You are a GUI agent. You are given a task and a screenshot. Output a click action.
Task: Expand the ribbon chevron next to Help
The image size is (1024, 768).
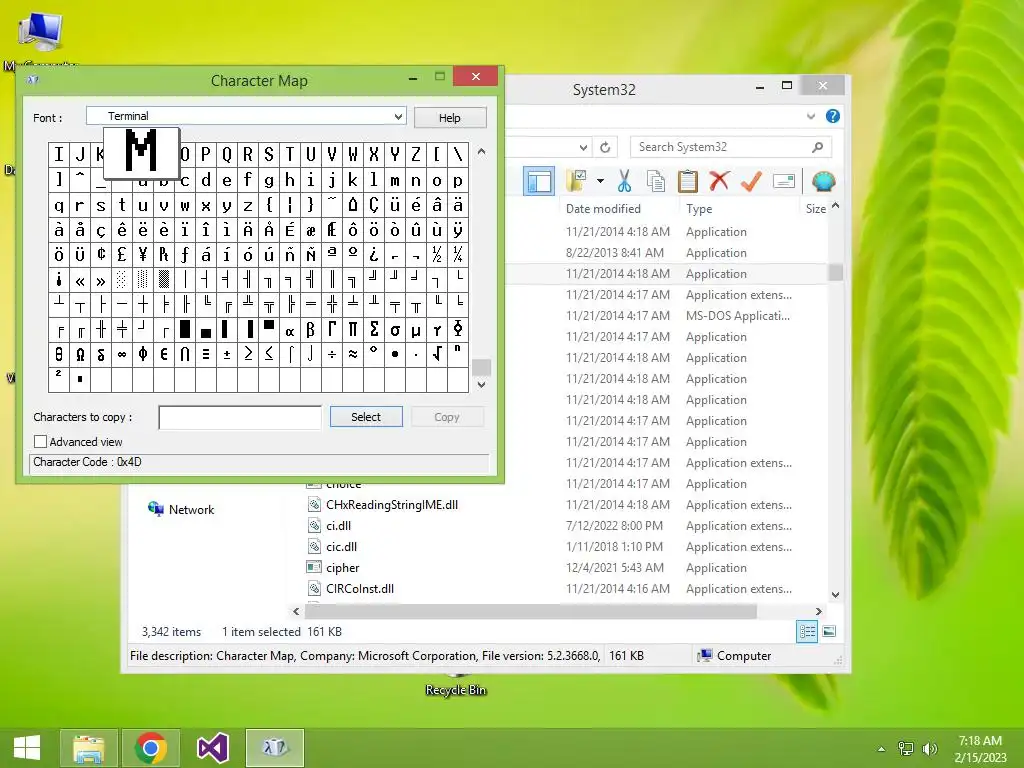pos(810,116)
